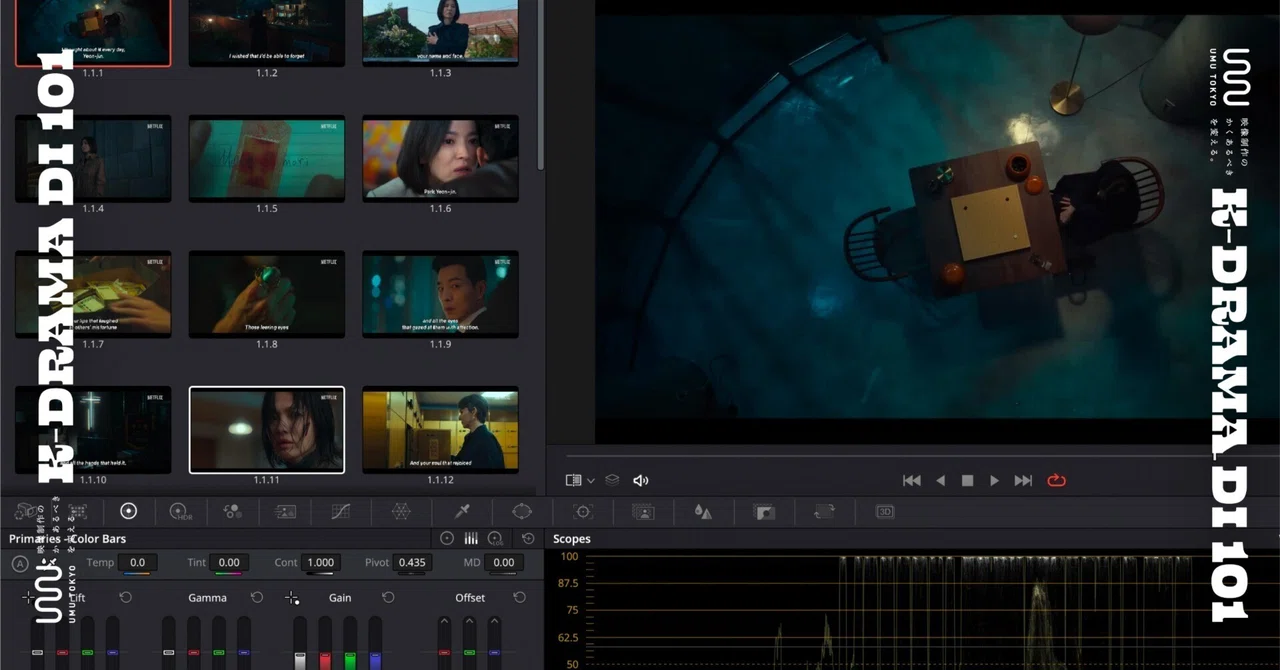Select still thumbnail 1.1.12

pos(440,430)
